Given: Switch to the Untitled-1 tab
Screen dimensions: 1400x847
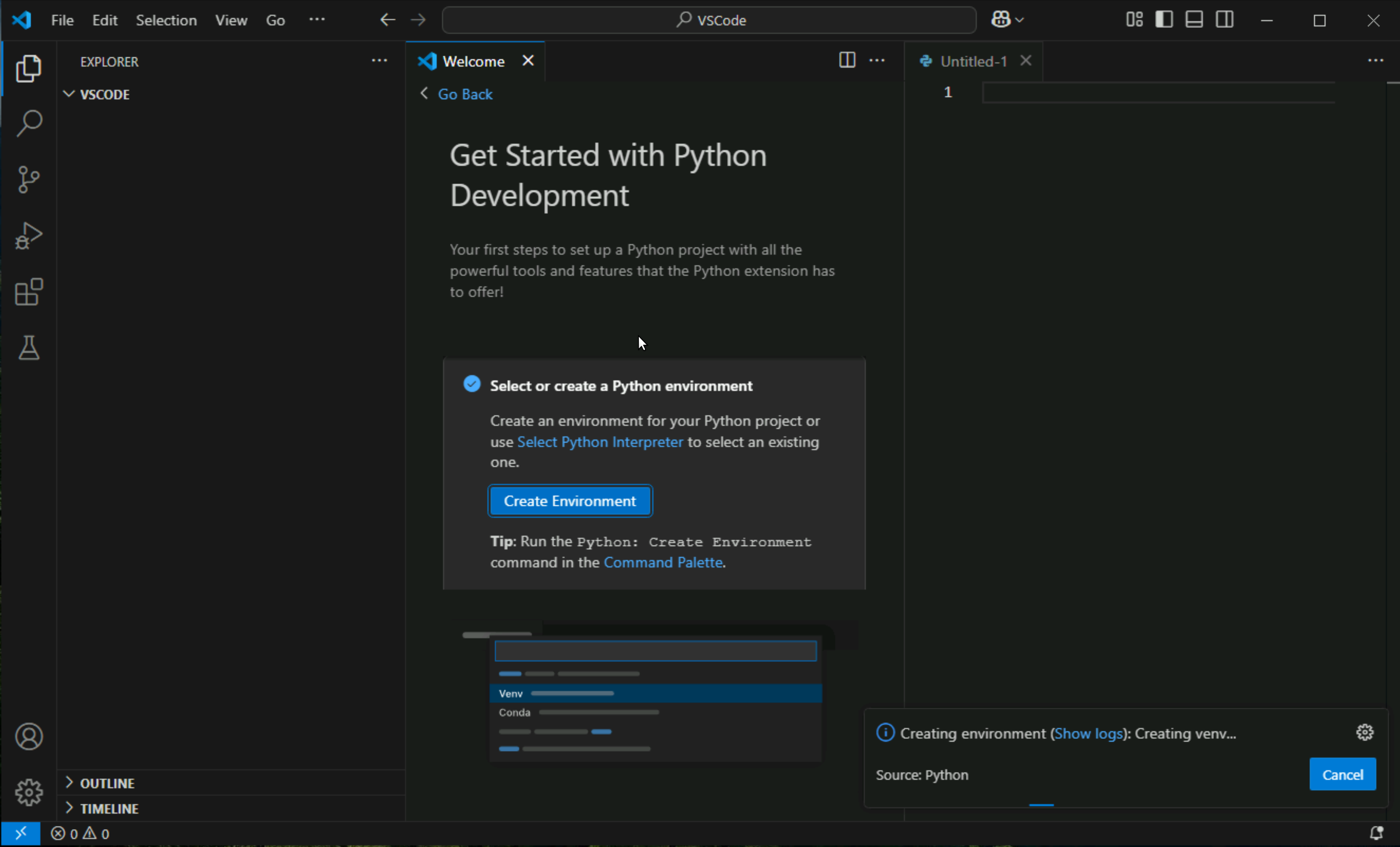Looking at the screenshot, I should click(973, 62).
